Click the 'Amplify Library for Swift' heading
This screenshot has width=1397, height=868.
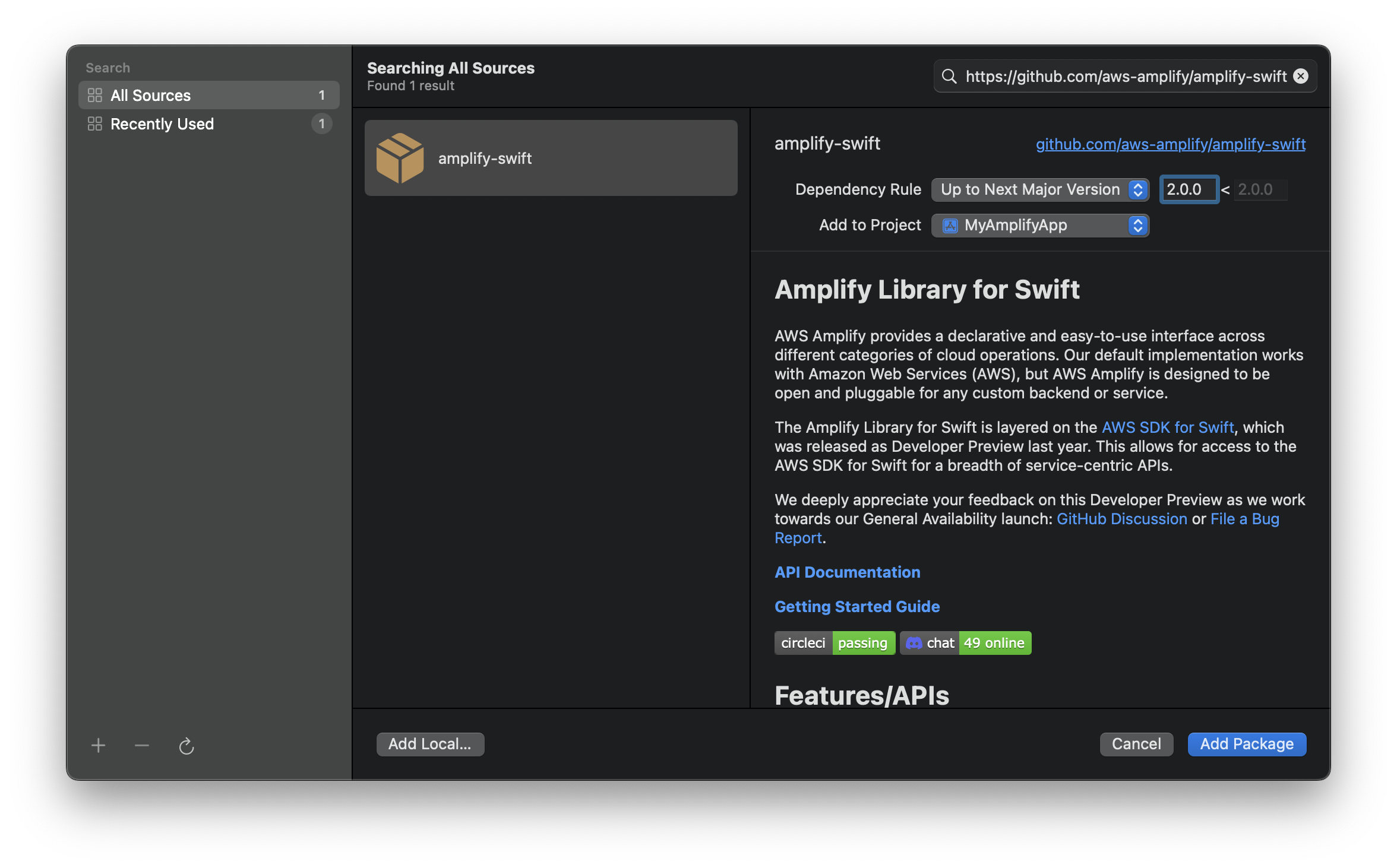927,290
